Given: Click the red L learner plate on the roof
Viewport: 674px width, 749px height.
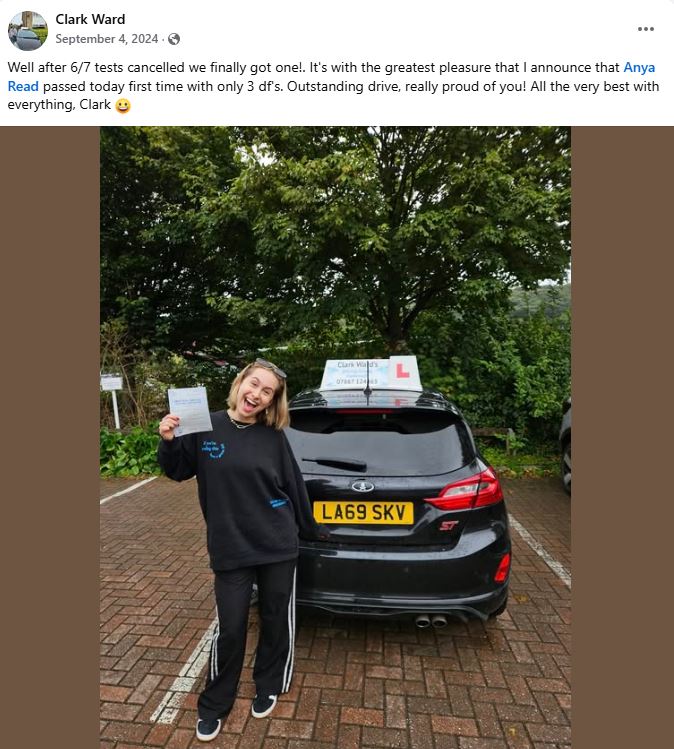Looking at the screenshot, I should (402, 371).
